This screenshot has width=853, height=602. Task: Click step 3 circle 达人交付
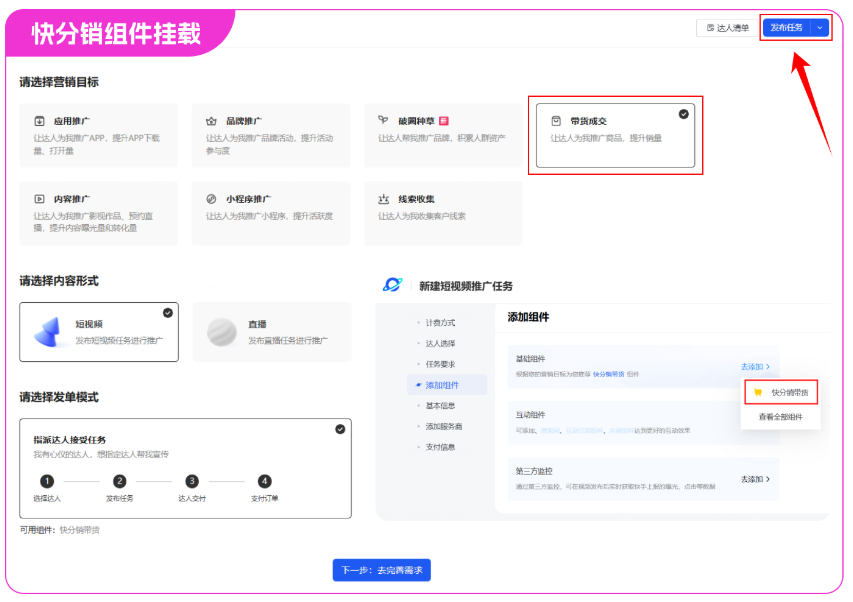point(192,481)
